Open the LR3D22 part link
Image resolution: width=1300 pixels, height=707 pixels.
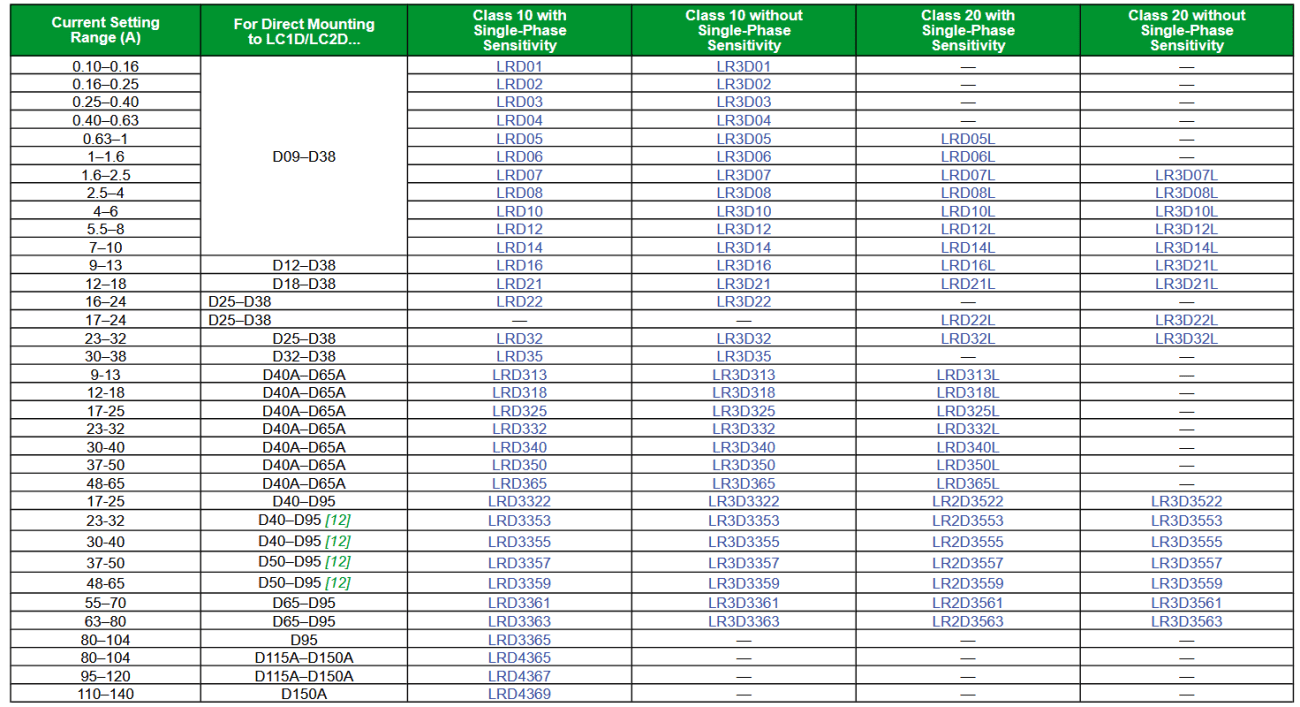[x=743, y=301]
